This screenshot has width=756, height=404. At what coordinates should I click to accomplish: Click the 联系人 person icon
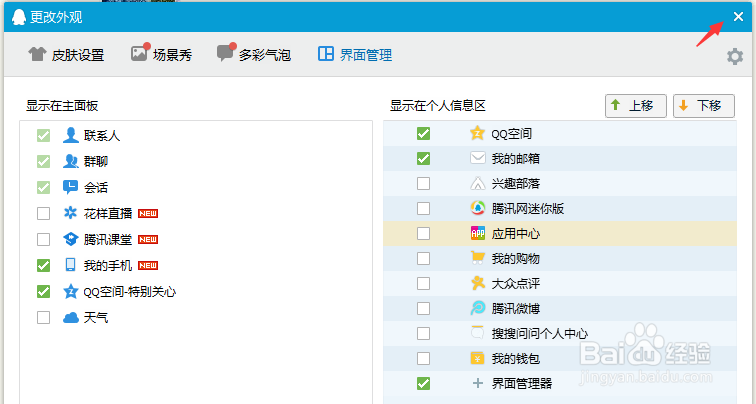[x=70, y=135]
